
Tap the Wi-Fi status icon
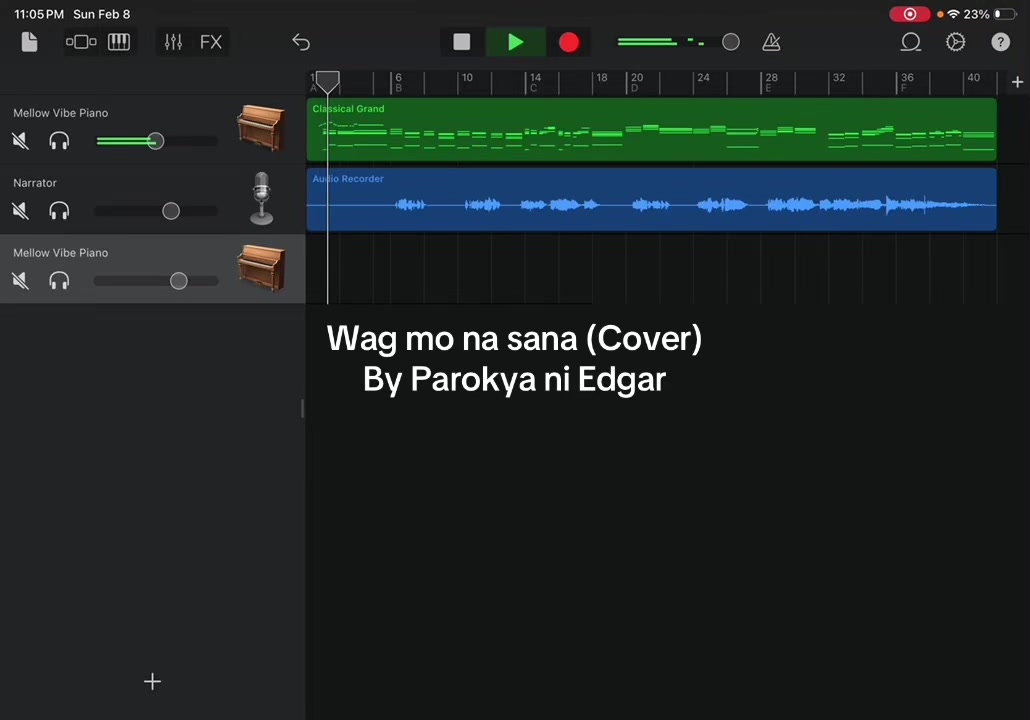(x=953, y=14)
